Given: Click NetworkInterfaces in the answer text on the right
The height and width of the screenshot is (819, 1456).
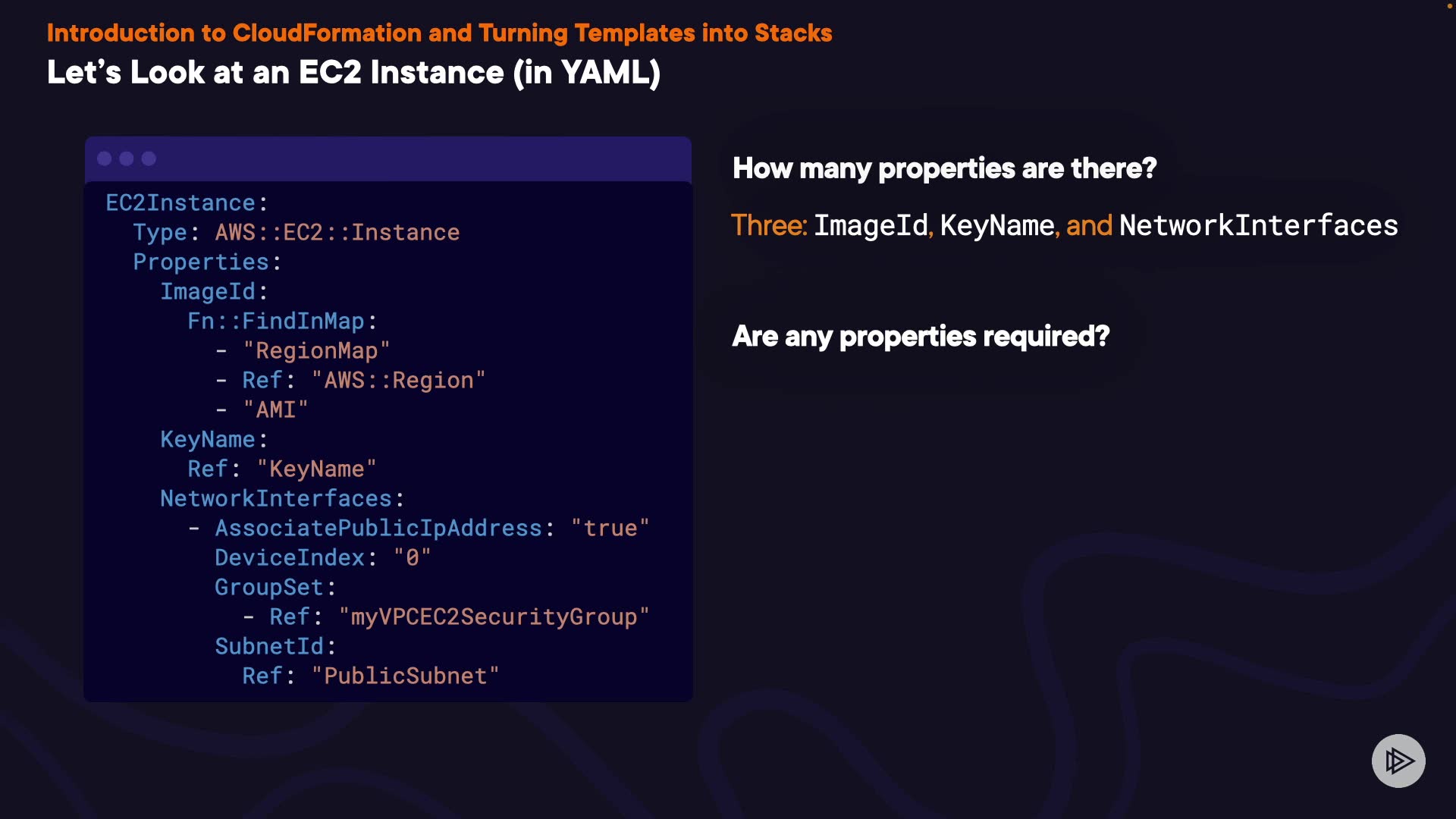Looking at the screenshot, I should point(1258,226).
